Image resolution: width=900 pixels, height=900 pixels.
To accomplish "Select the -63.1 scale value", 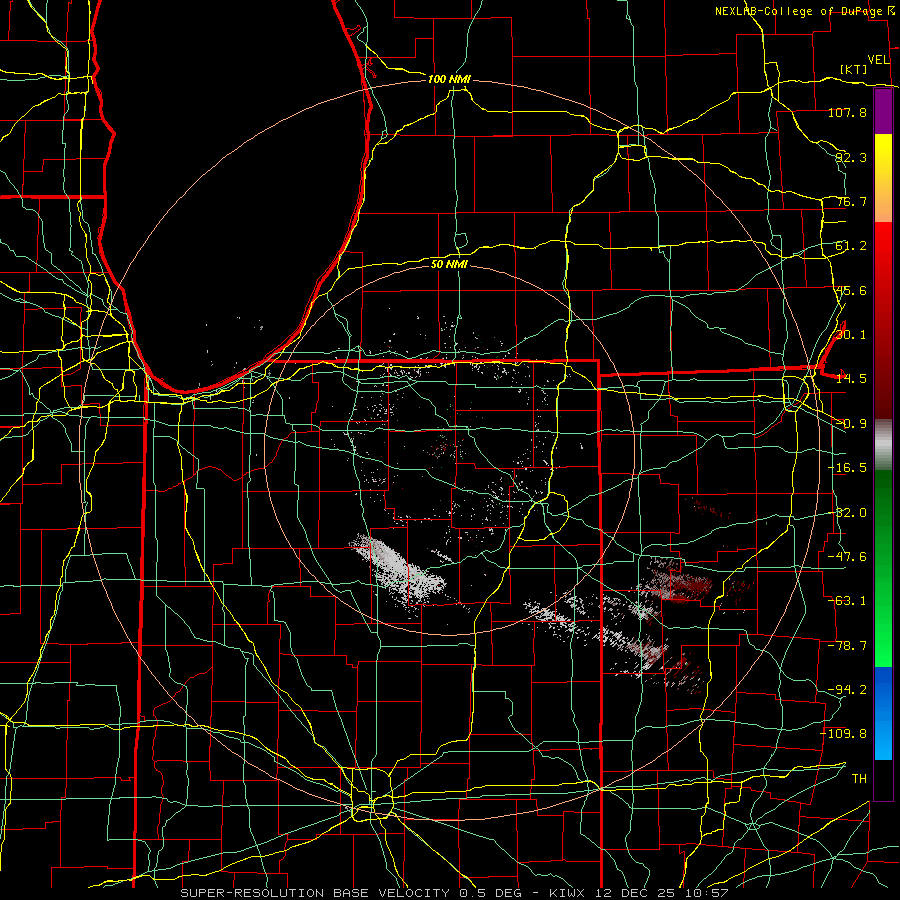I will (x=847, y=601).
